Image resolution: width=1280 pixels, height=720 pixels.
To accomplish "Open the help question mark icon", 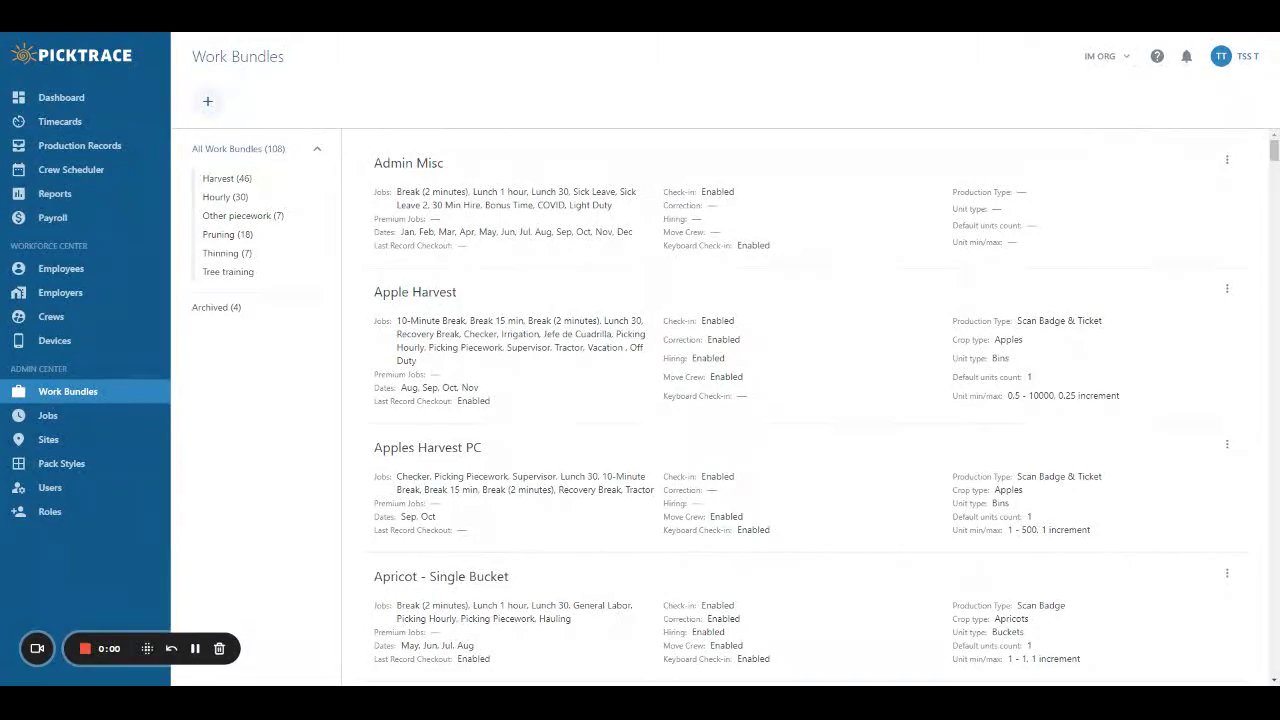I will pos(1157,57).
